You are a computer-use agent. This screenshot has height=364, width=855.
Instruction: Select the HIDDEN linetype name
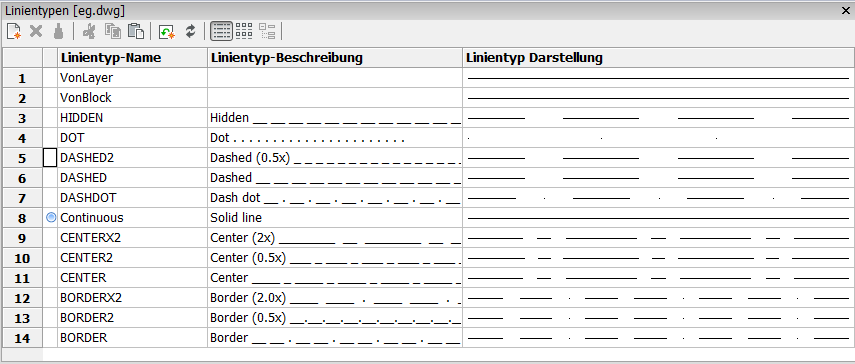(x=133, y=118)
